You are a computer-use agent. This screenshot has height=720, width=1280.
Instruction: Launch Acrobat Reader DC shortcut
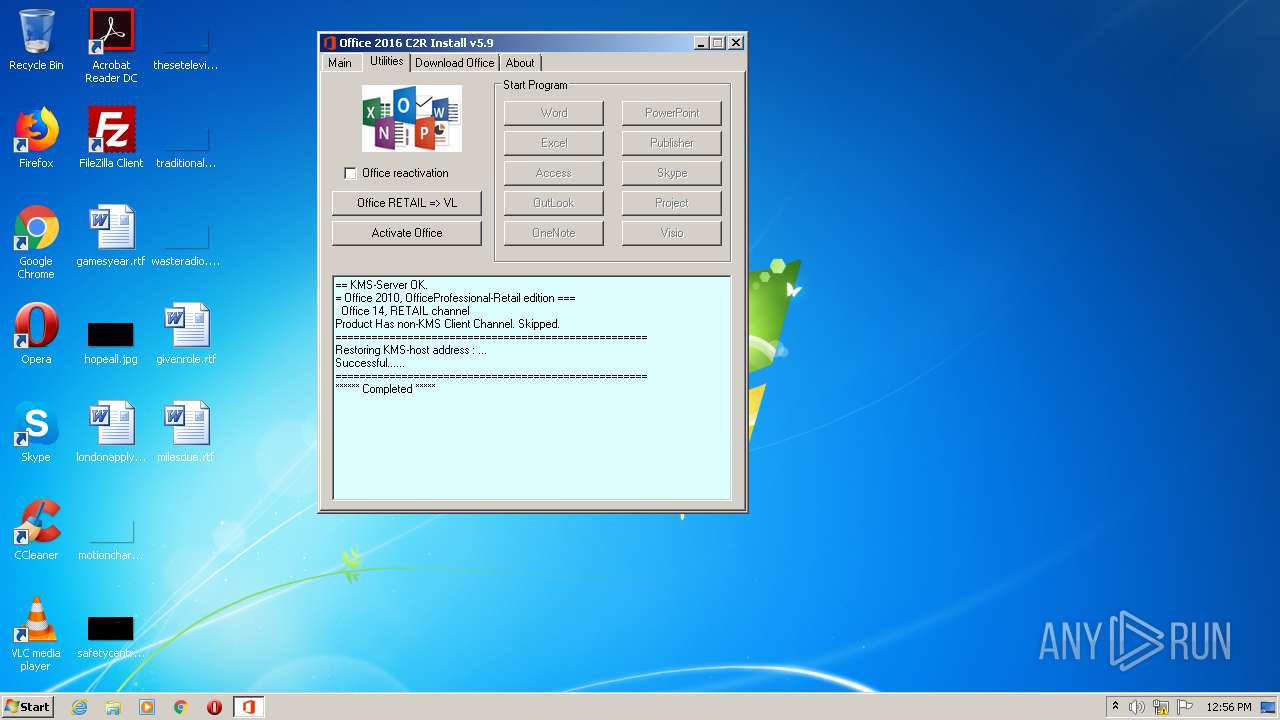point(111,45)
